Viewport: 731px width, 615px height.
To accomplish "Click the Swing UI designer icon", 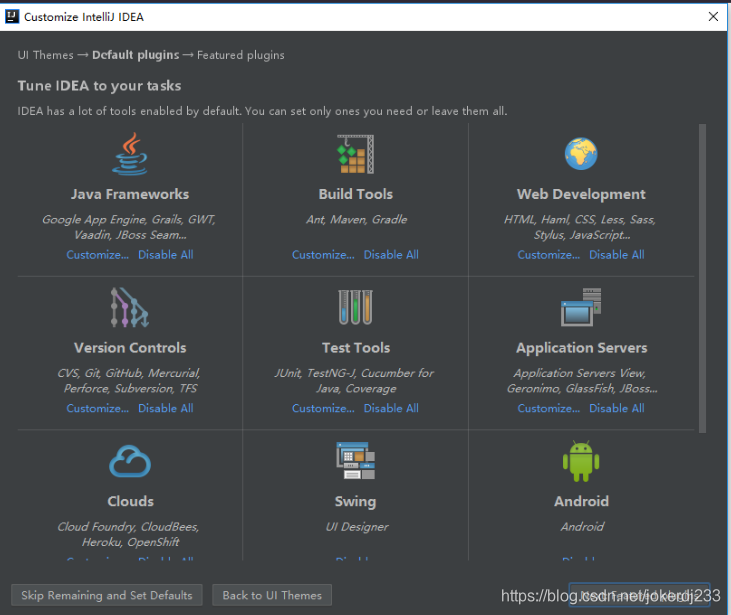I will tap(356, 461).
